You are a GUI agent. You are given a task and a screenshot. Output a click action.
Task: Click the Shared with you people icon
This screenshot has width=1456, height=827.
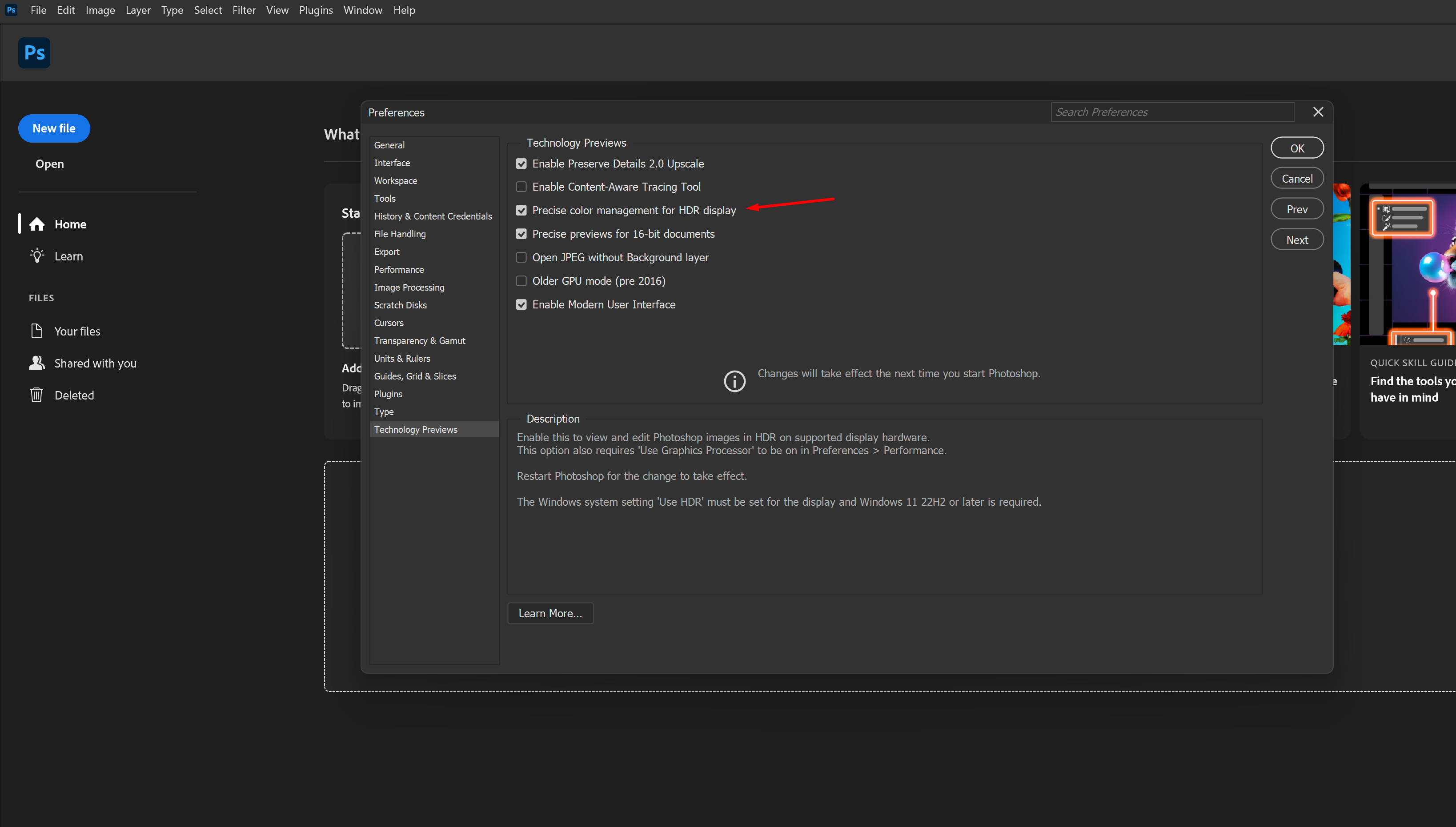(37, 363)
